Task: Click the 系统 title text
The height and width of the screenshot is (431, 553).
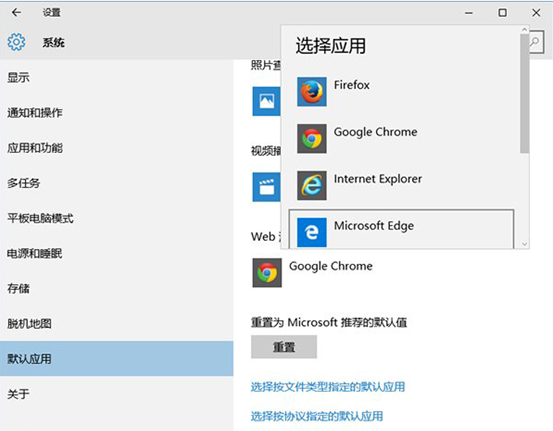Action: 53,43
